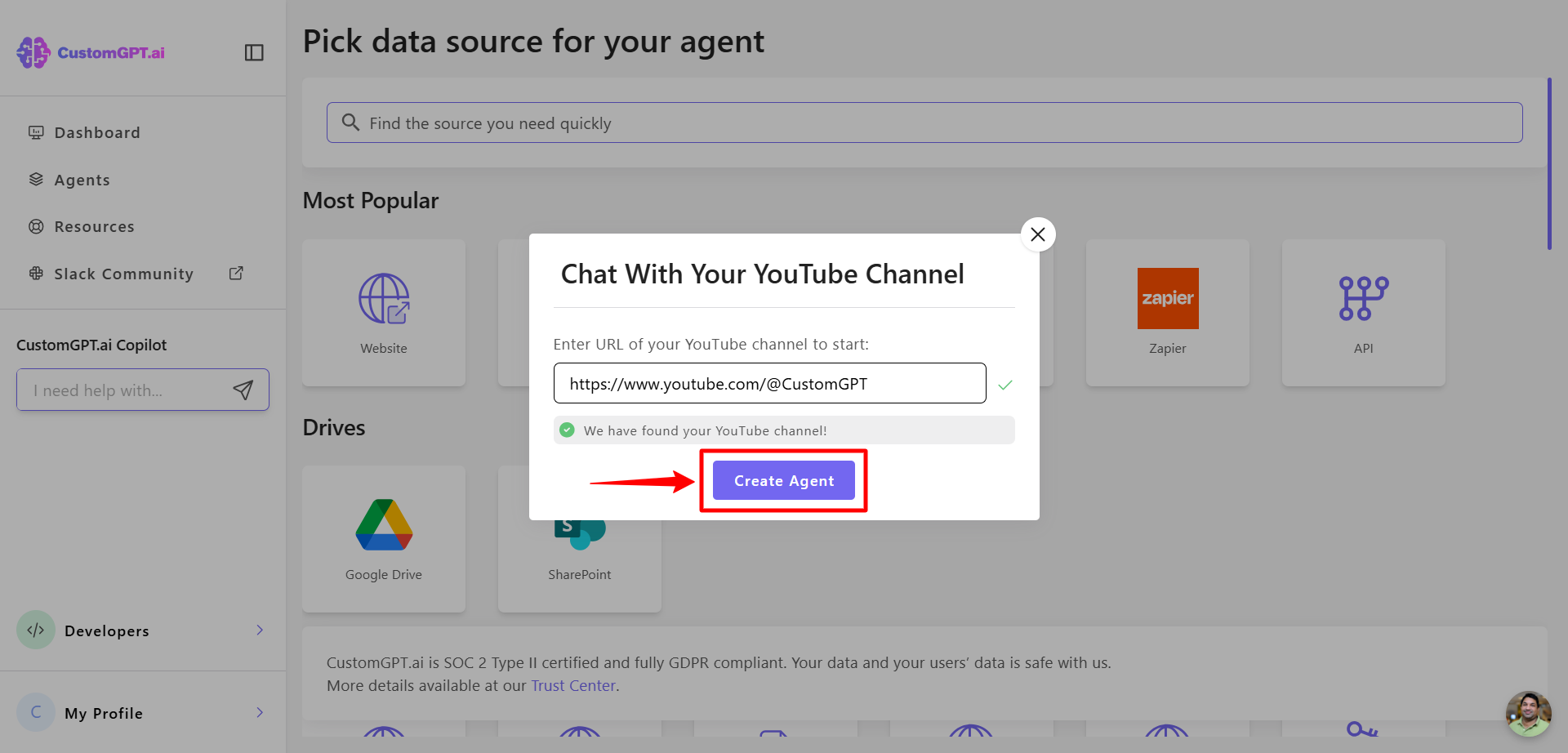1568x753 pixels.
Task: Click the external link icon beside Slack Community
Action: (236, 274)
